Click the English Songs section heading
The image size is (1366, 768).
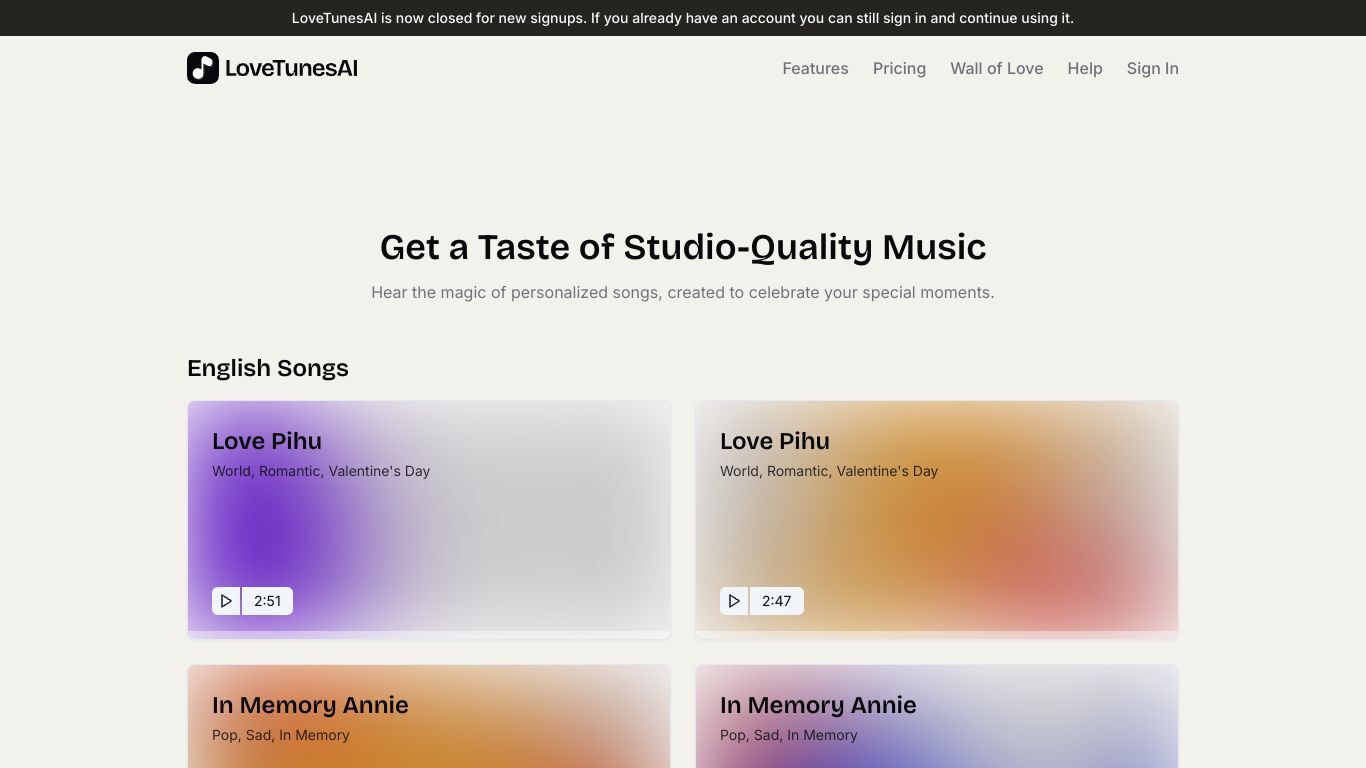[x=268, y=368]
